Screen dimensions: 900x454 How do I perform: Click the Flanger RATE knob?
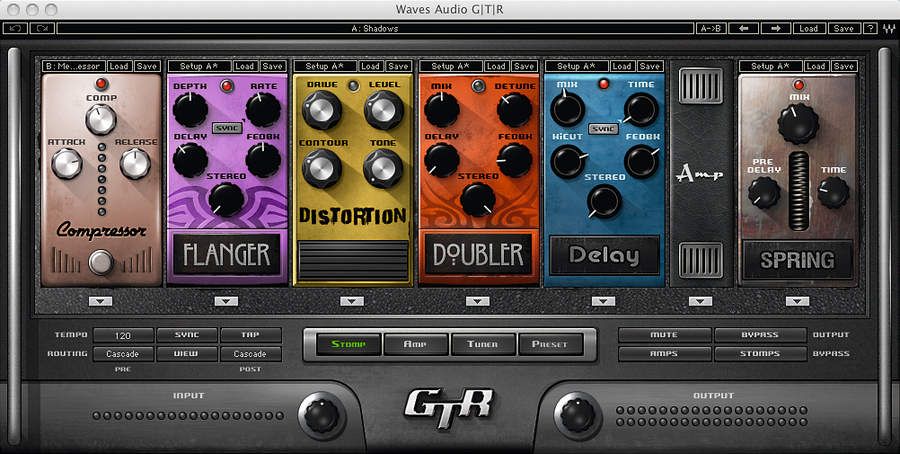click(x=263, y=110)
